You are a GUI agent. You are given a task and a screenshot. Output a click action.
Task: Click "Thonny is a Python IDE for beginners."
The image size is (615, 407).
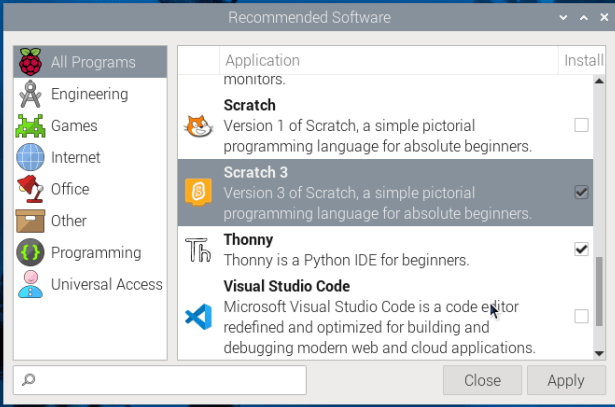point(346,260)
